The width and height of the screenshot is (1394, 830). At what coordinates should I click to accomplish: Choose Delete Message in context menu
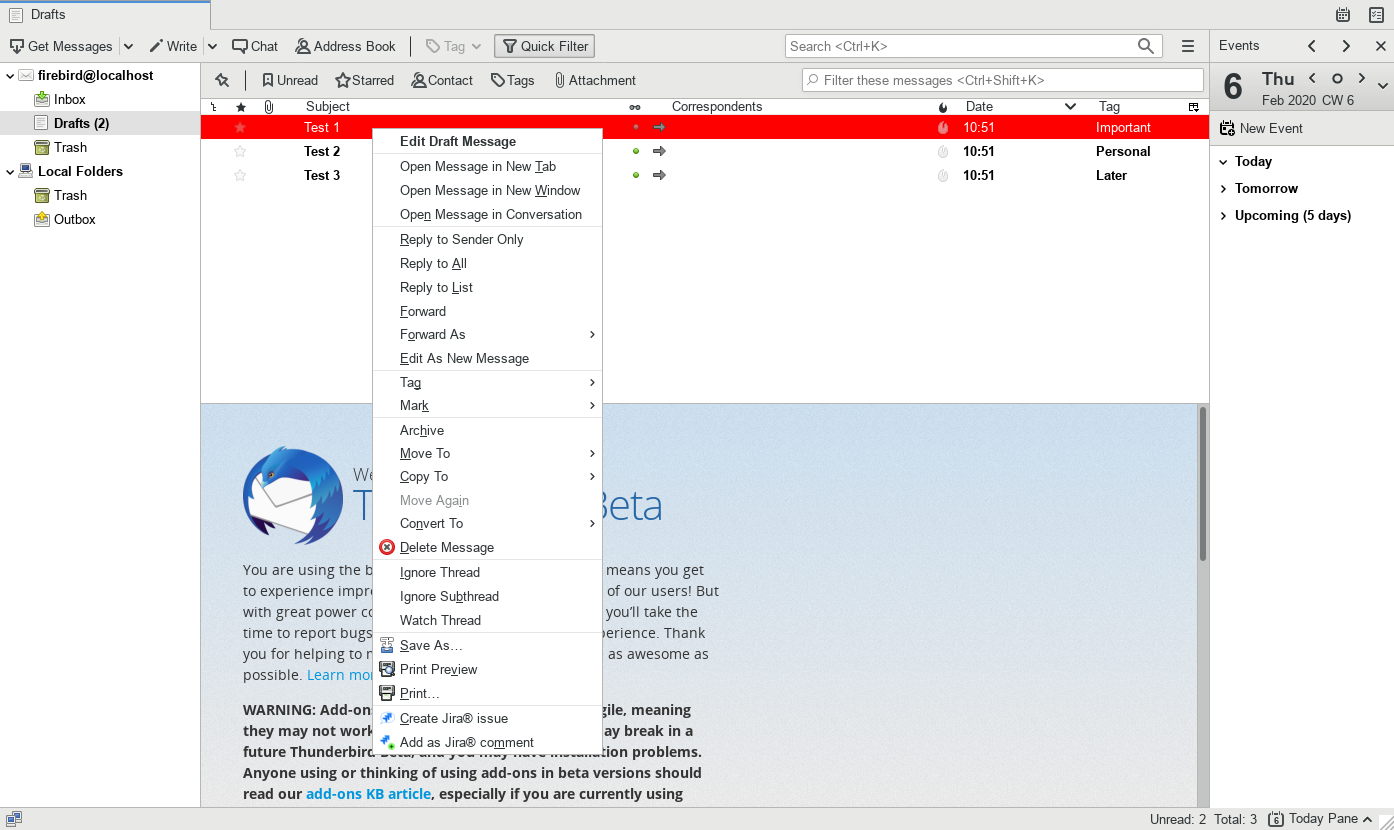pyautogui.click(x=446, y=547)
